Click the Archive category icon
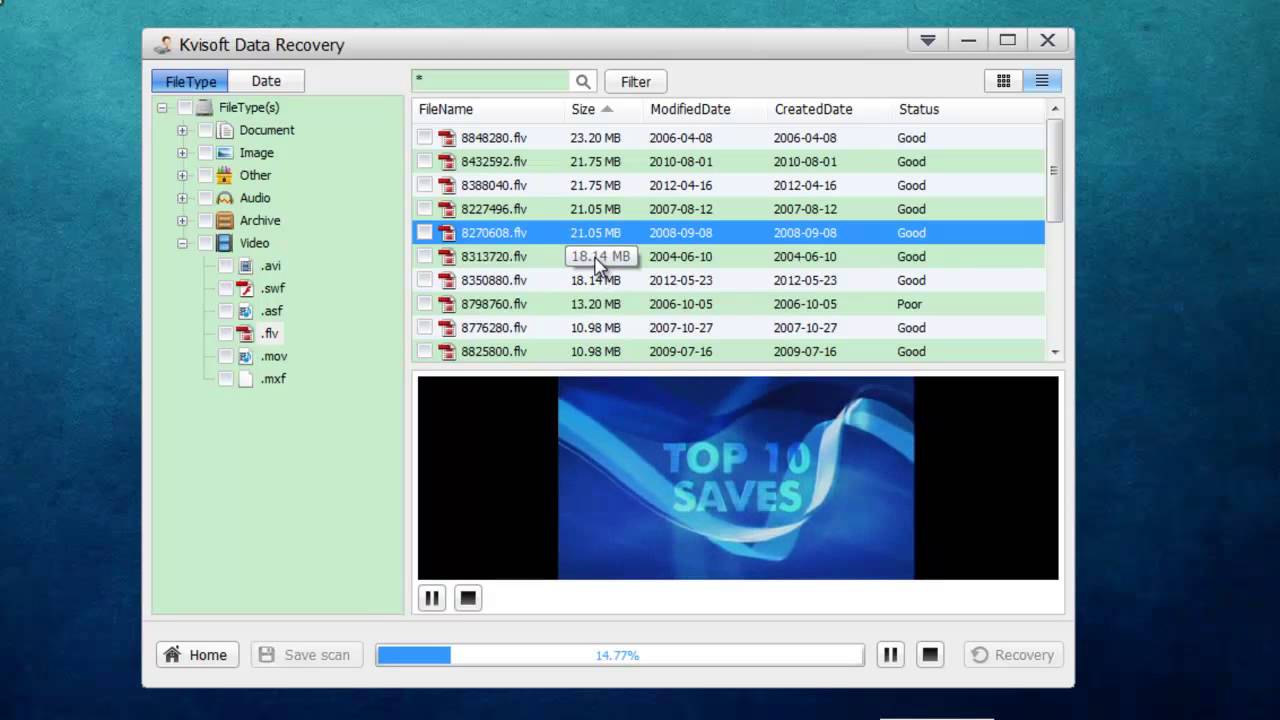 pos(225,220)
